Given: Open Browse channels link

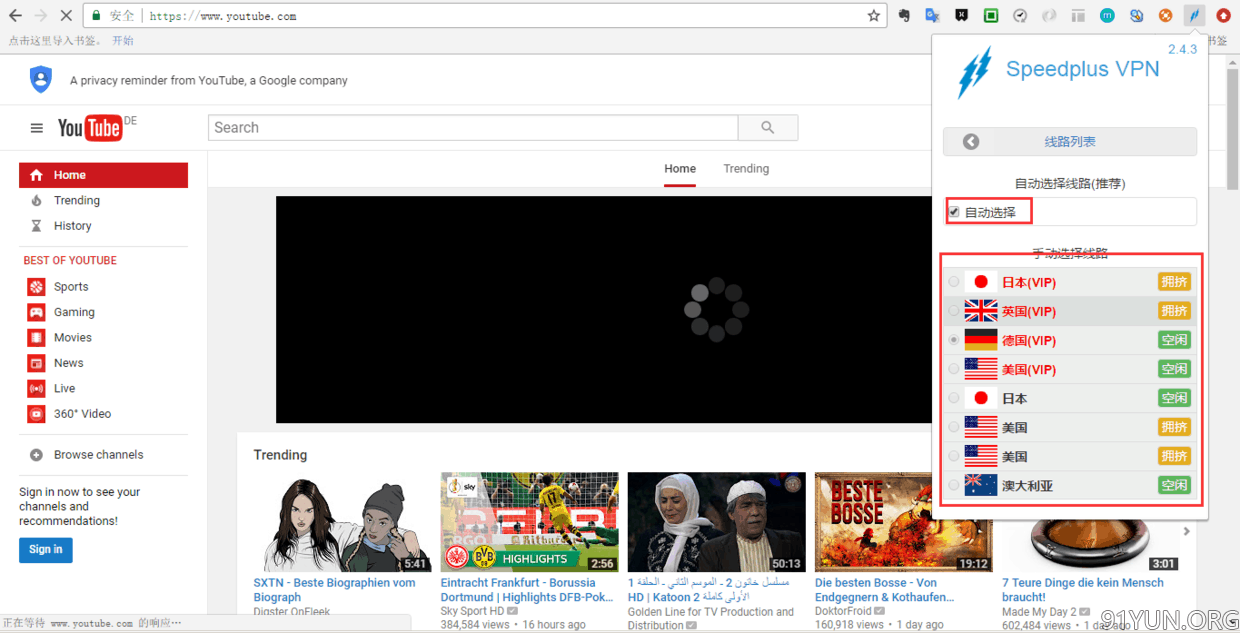Looking at the screenshot, I should pyautogui.click(x=98, y=455).
